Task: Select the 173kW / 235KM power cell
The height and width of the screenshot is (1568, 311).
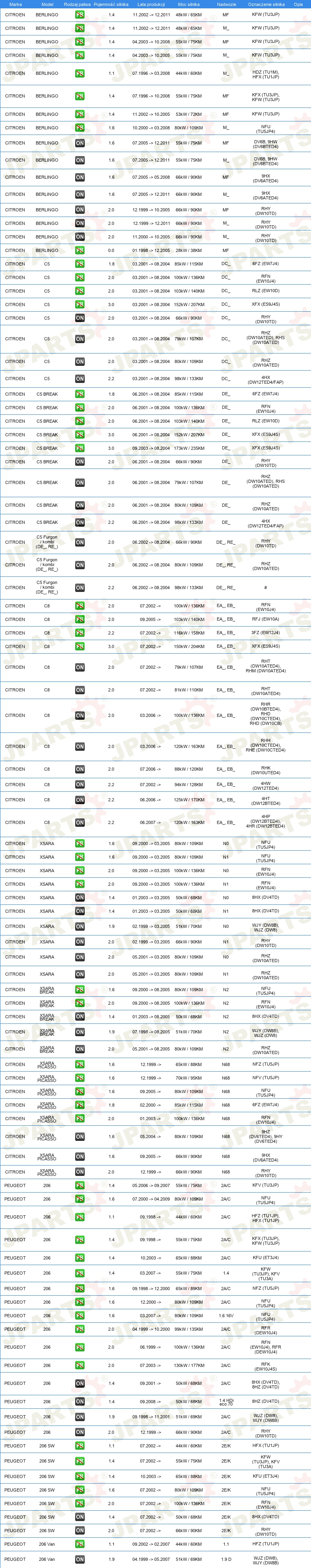Action: tap(189, 448)
